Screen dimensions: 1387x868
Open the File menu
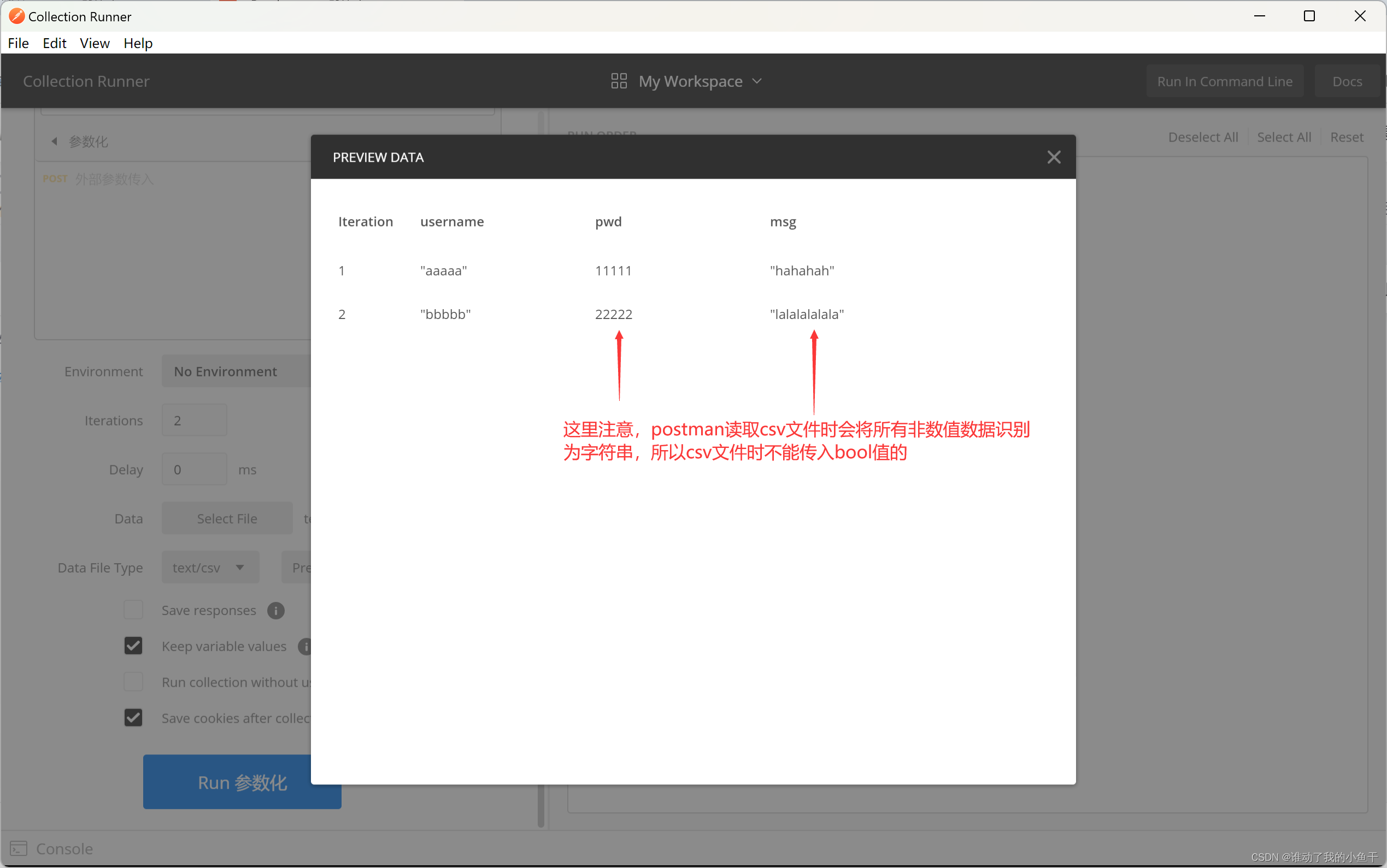click(x=19, y=43)
